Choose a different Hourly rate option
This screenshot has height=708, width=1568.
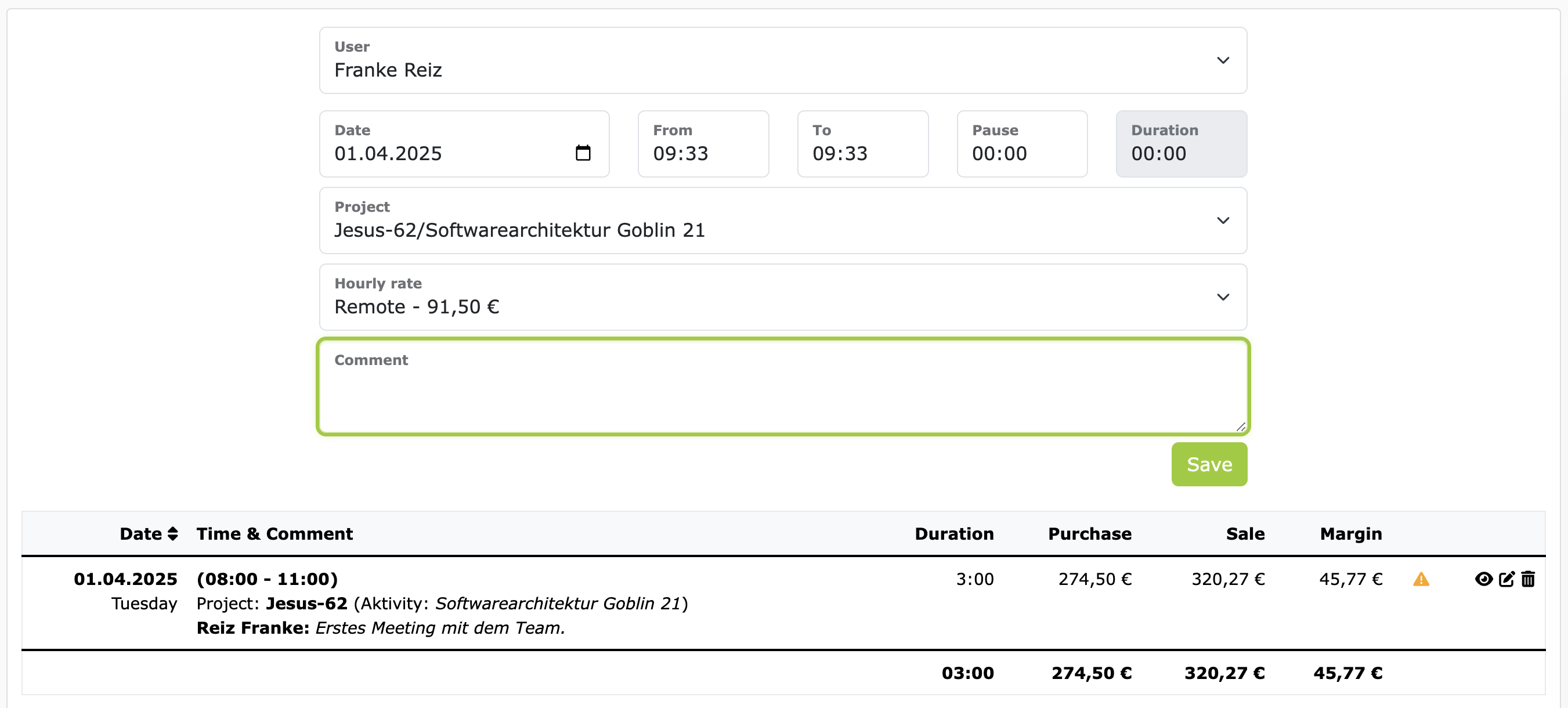1222,297
